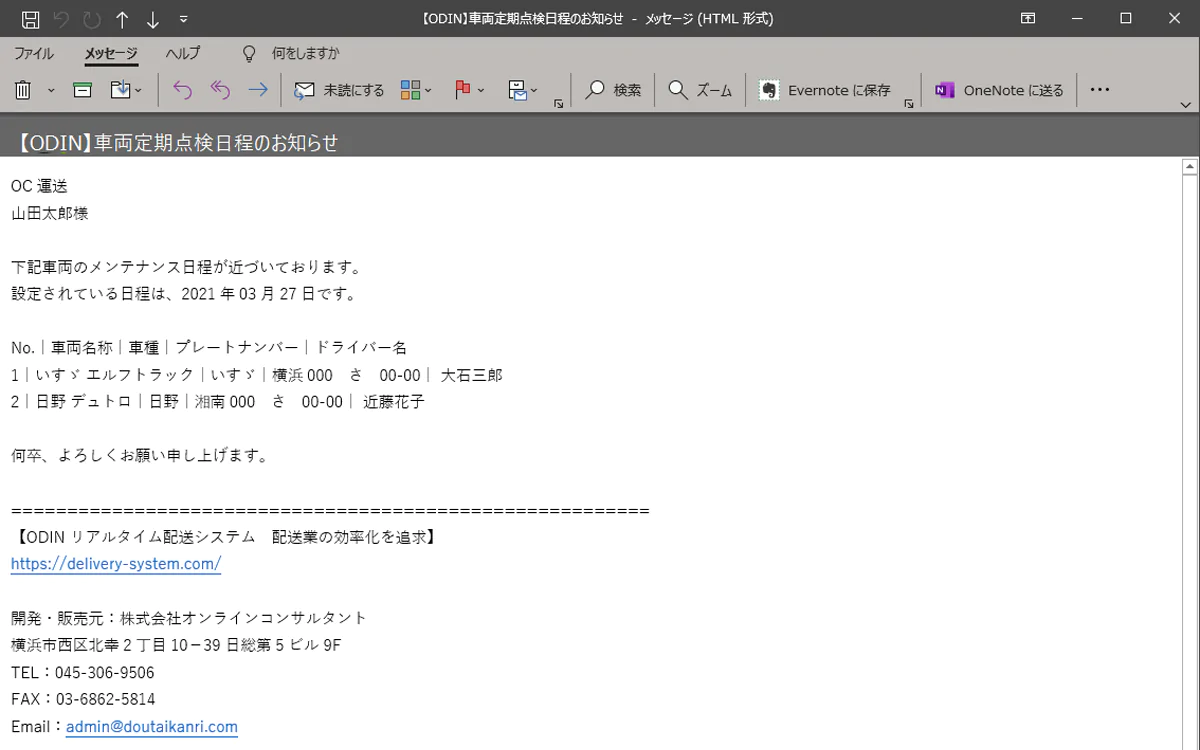Expand the Move to folder dropdown
The image size is (1200, 750).
click(127, 90)
